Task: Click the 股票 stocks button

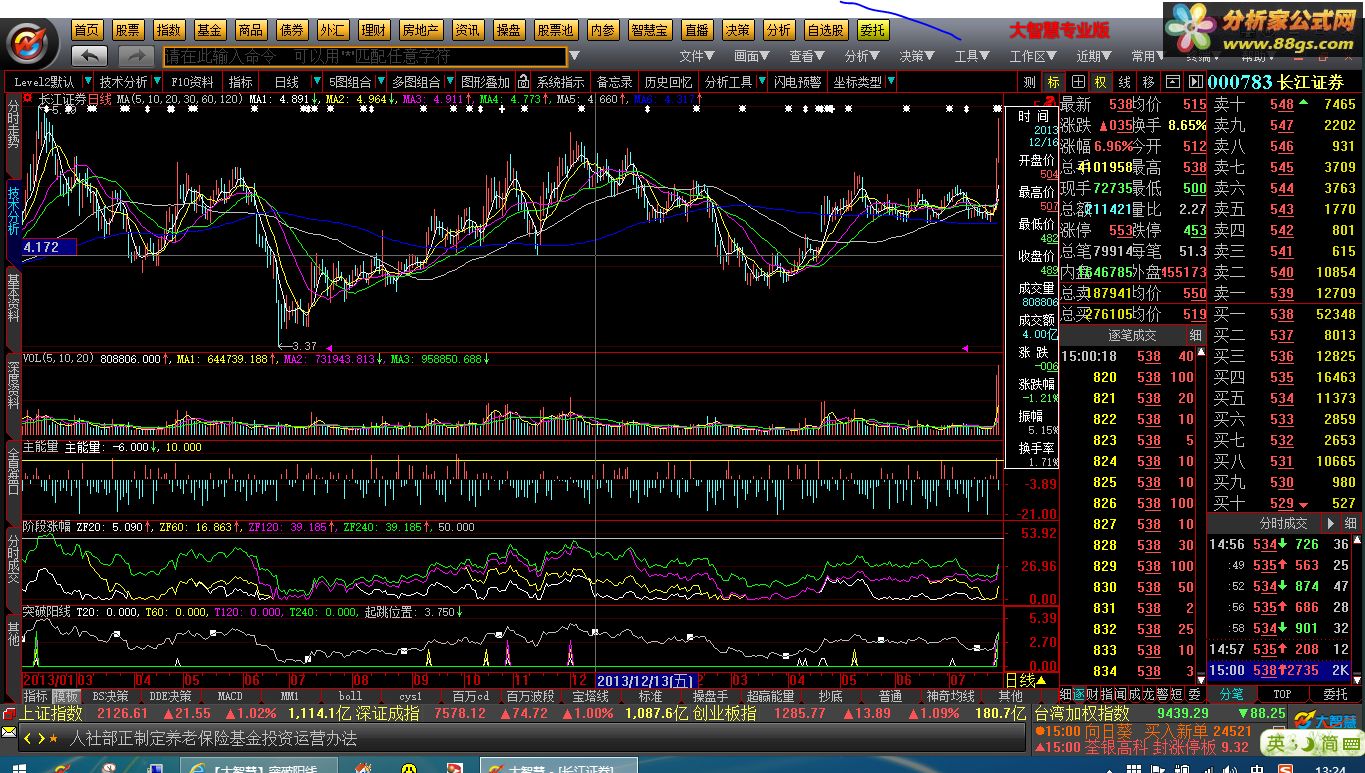Action: 127,31
